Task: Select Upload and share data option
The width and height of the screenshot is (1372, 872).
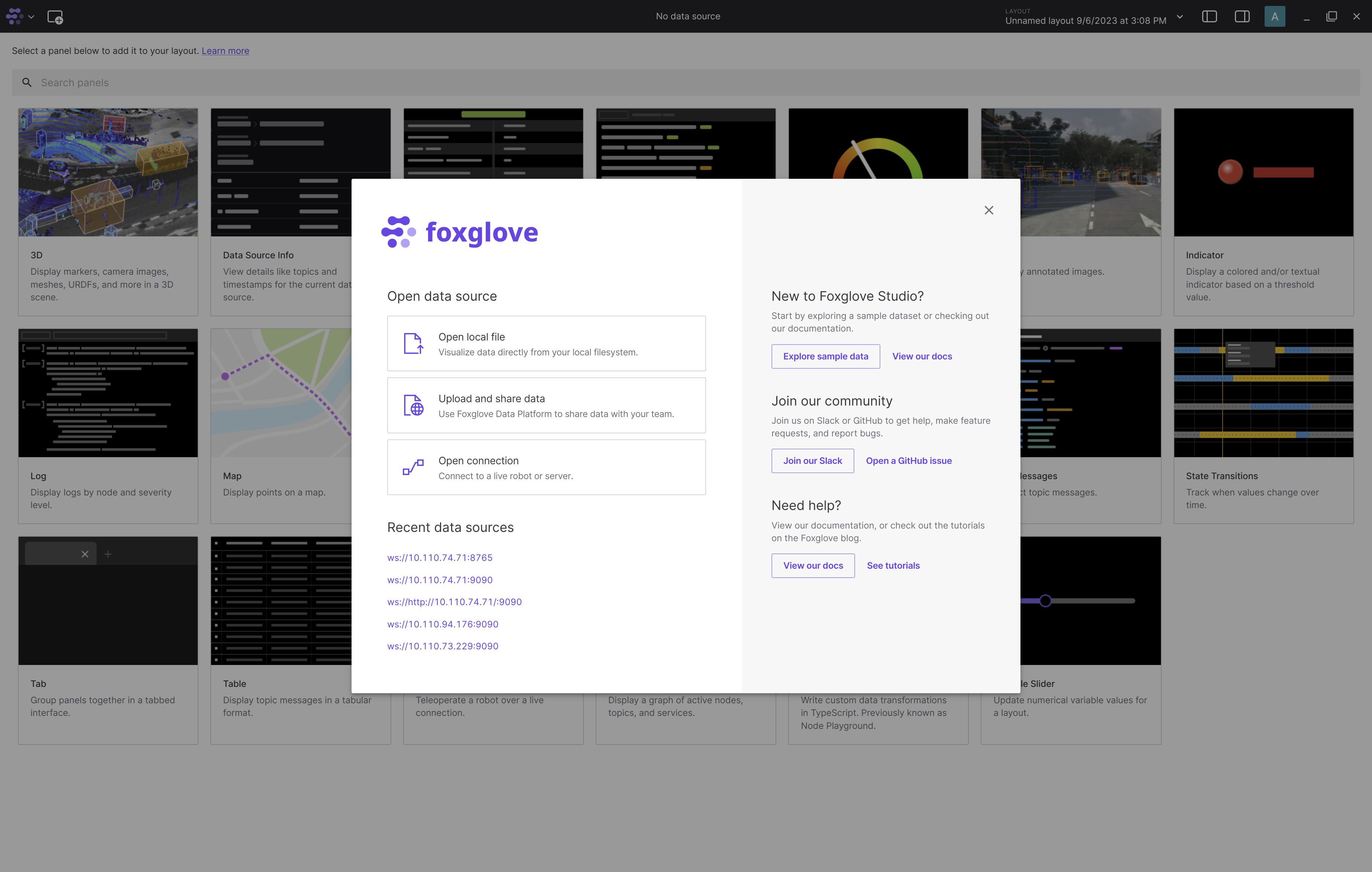Action: point(546,405)
